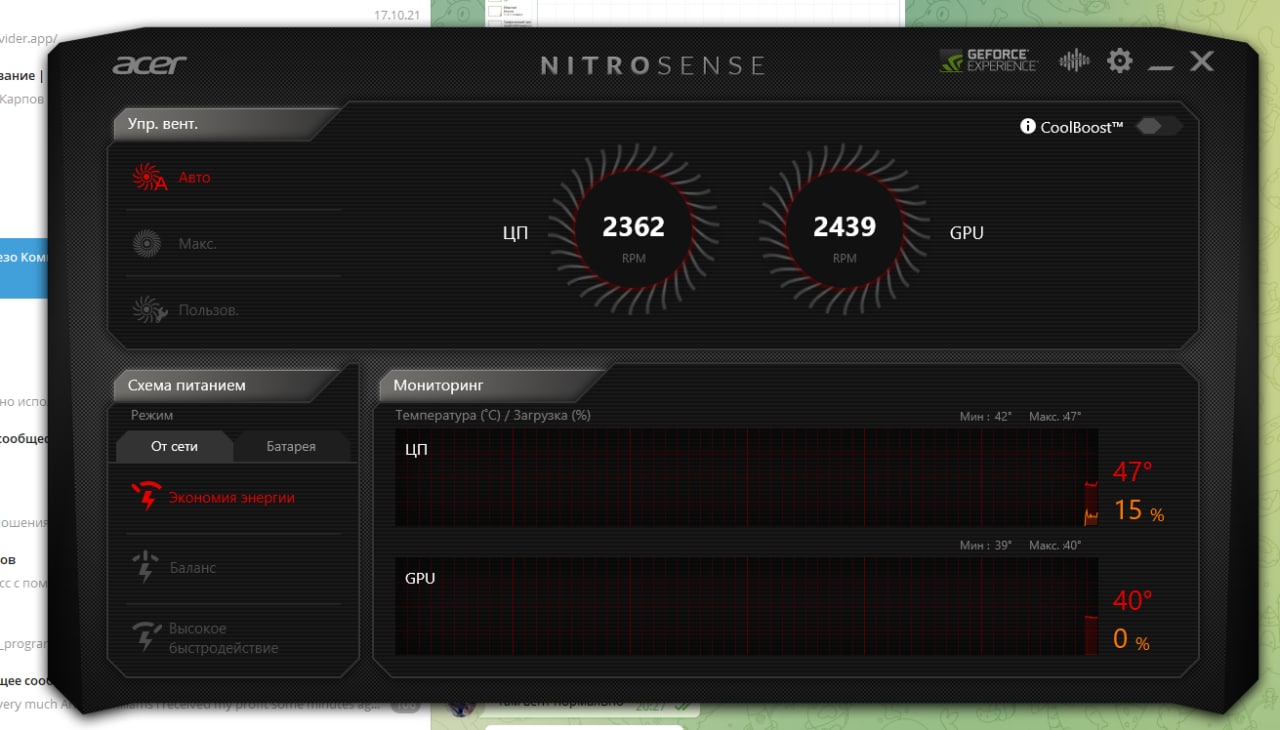Choose the Авто fan control label
The image size is (1280, 730).
[x=195, y=178]
